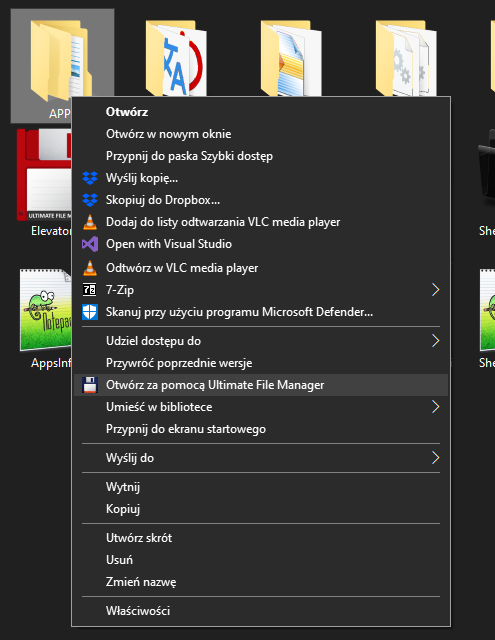Choose Open with Visual Studio
This screenshot has height=640, width=495.
[x=261, y=244]
